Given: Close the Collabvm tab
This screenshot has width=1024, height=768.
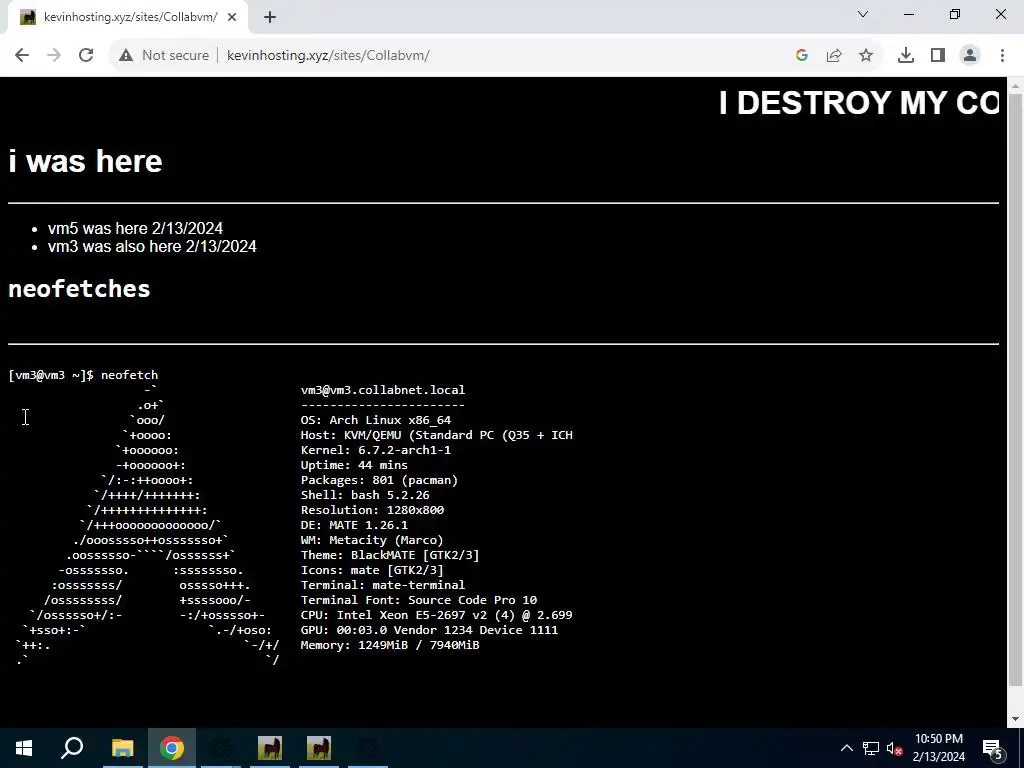Looking at the screenshot, I should point(232,18).
